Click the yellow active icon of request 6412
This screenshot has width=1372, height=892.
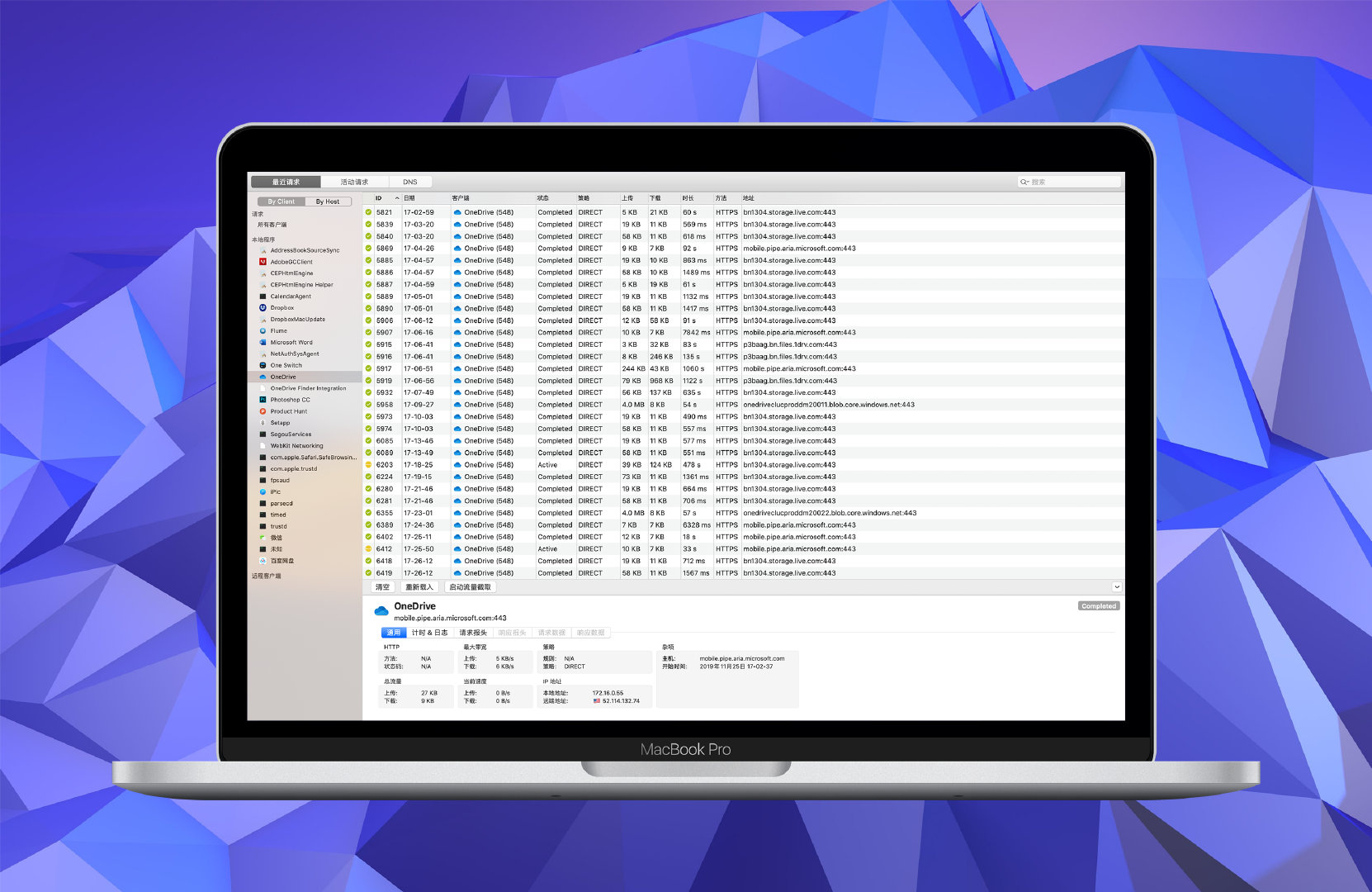click(369, 549)
